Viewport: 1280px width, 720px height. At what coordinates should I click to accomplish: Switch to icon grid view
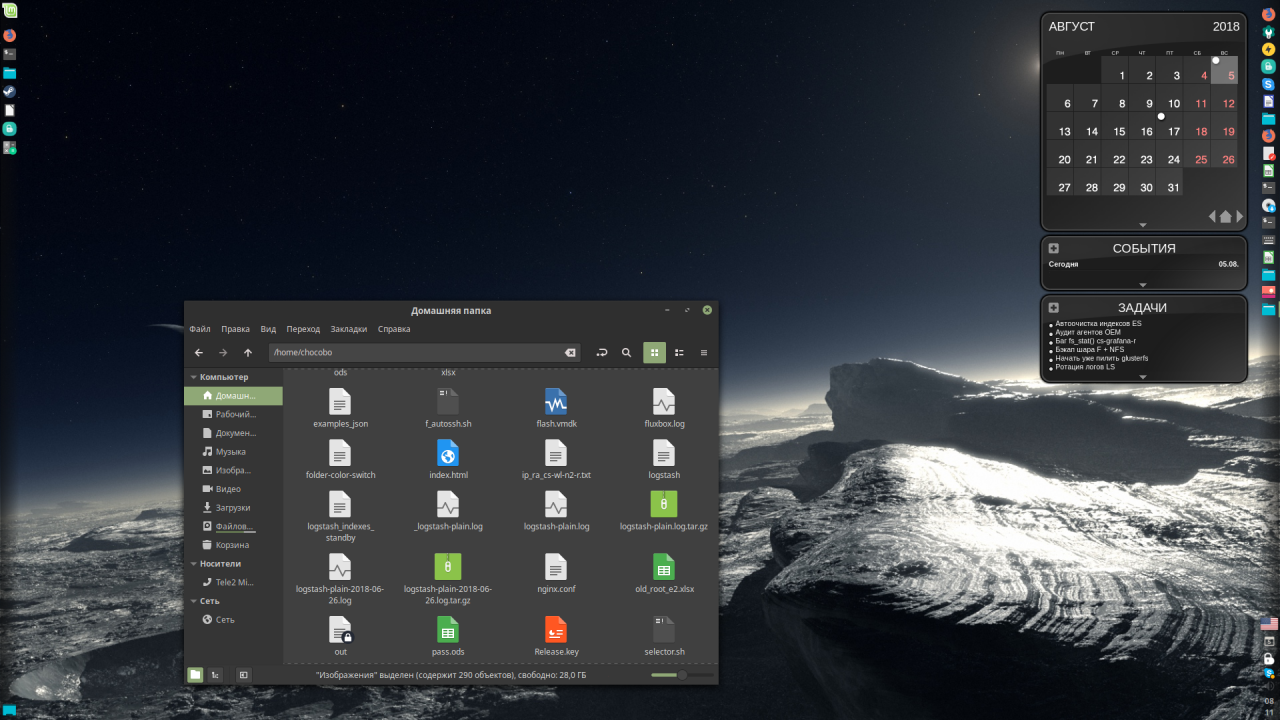(x=654, y=352)
